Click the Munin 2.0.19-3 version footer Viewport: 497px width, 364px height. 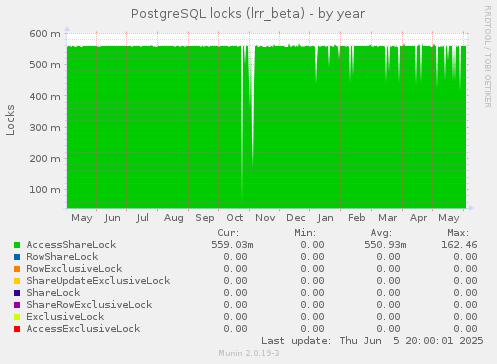pyautogui.click(x=249, y=353)
